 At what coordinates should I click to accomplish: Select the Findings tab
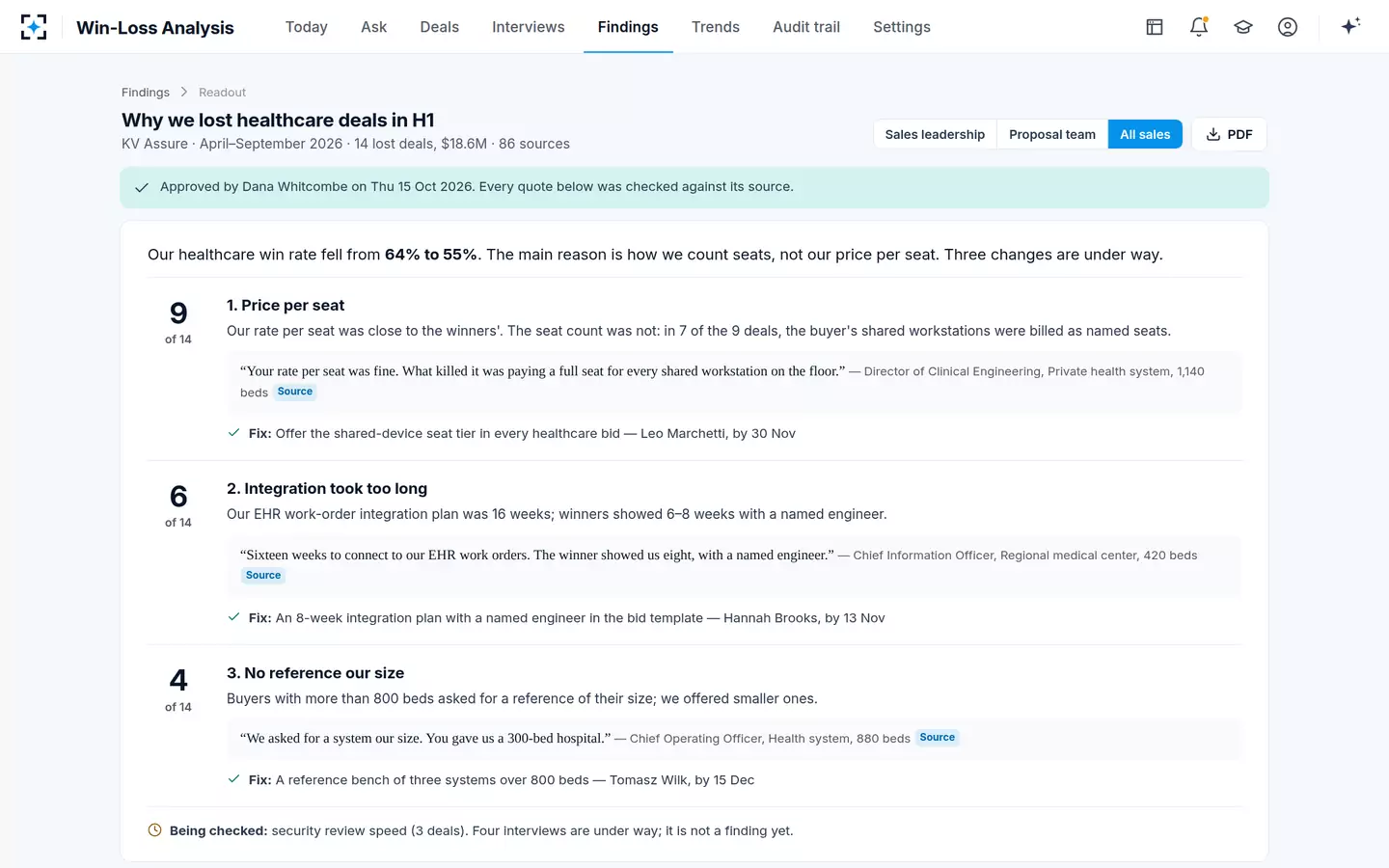(628, 27)
